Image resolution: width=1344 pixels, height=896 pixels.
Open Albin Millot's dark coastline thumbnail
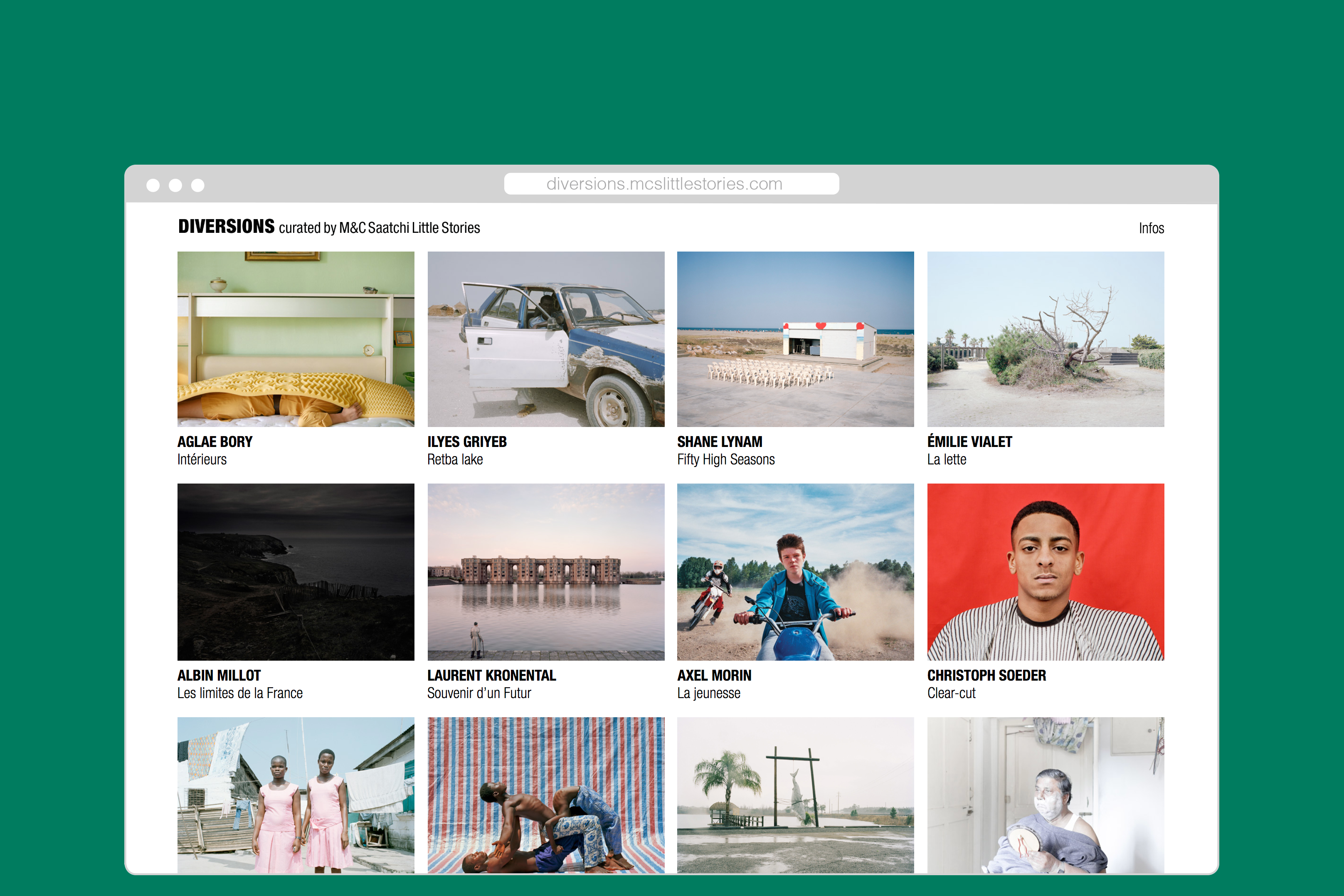coord(295,571)
